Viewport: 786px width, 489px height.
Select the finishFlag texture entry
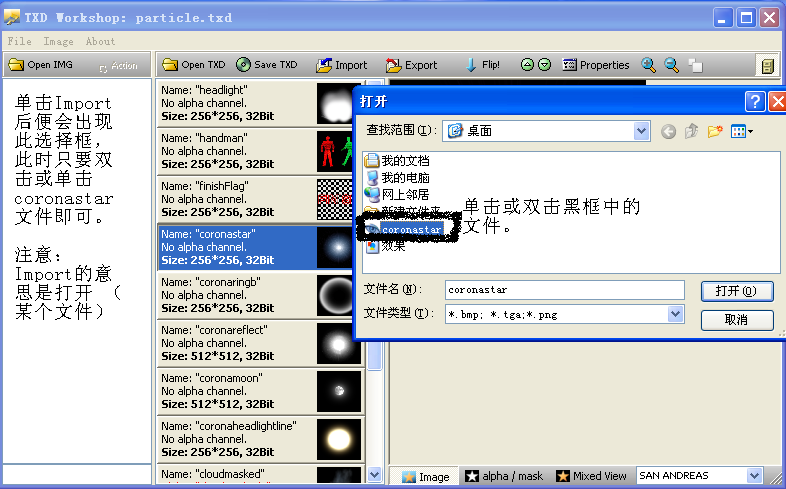(259, 199)
